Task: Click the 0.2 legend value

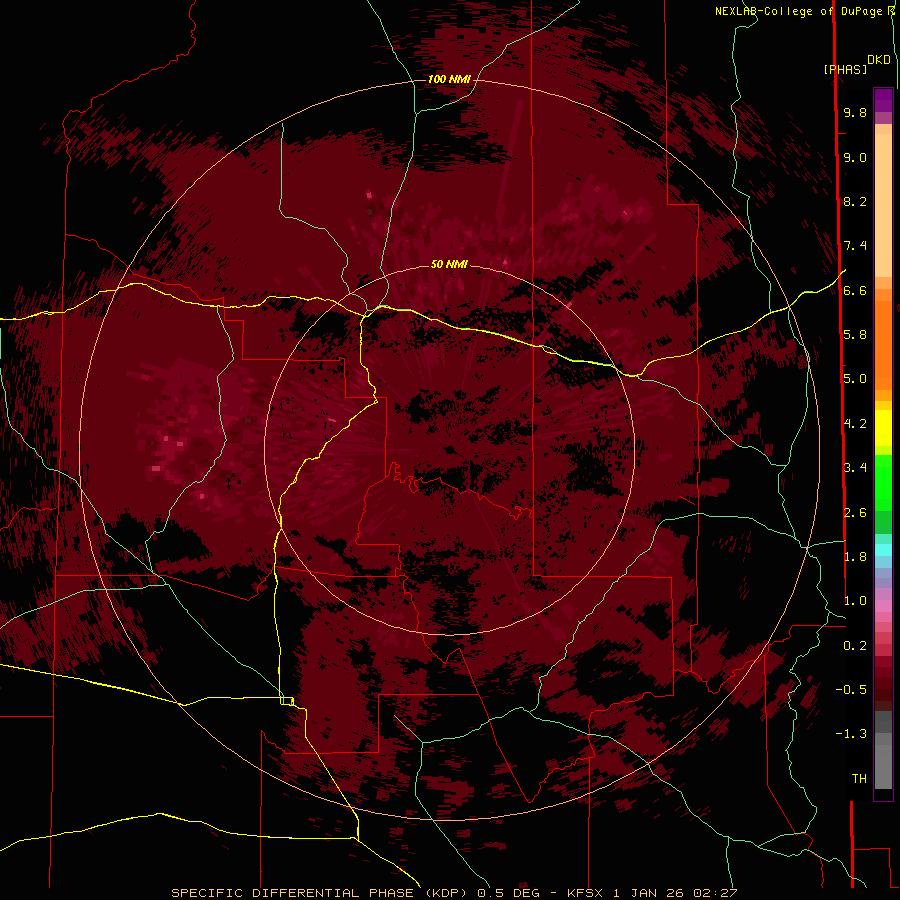Action: pos(855,645)
